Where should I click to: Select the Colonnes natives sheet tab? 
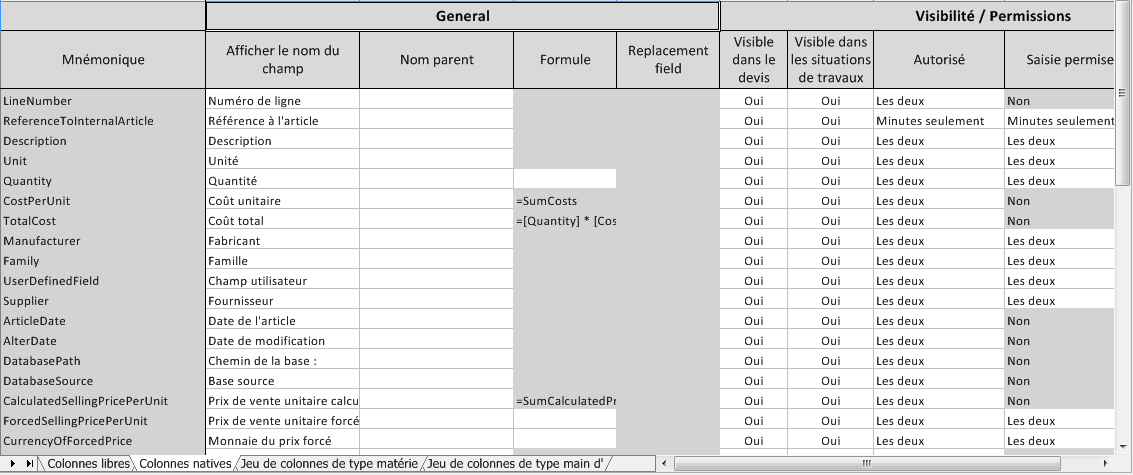tap(185, 463)
